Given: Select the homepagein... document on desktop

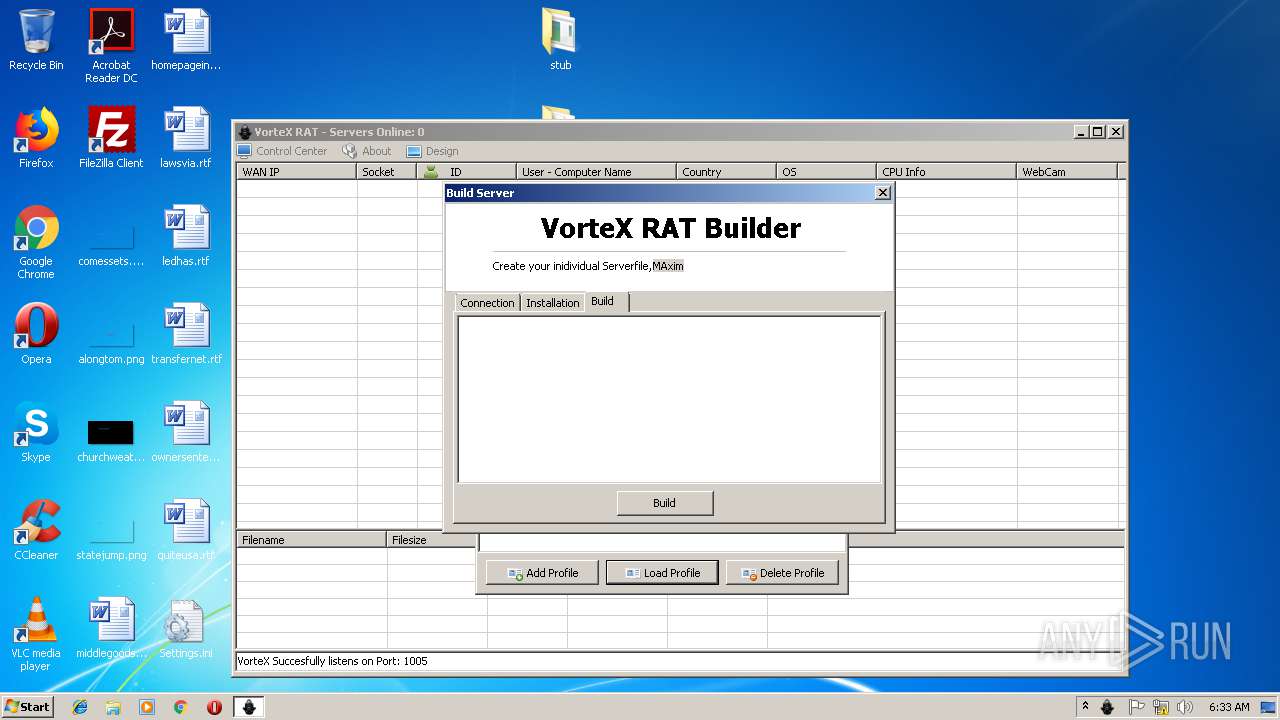Looking at the screenshot, I should [x=186, y=40].
